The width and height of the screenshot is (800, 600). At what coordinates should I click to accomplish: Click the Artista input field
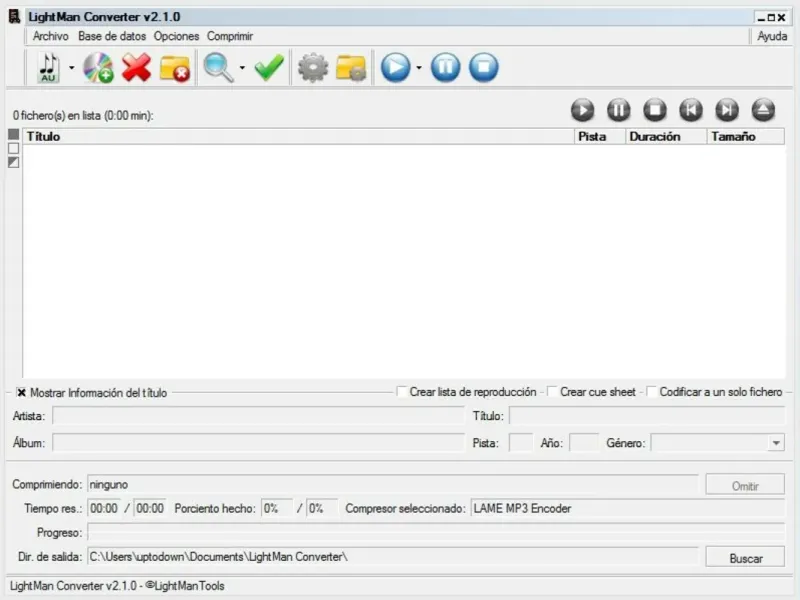tap(258, 416)
